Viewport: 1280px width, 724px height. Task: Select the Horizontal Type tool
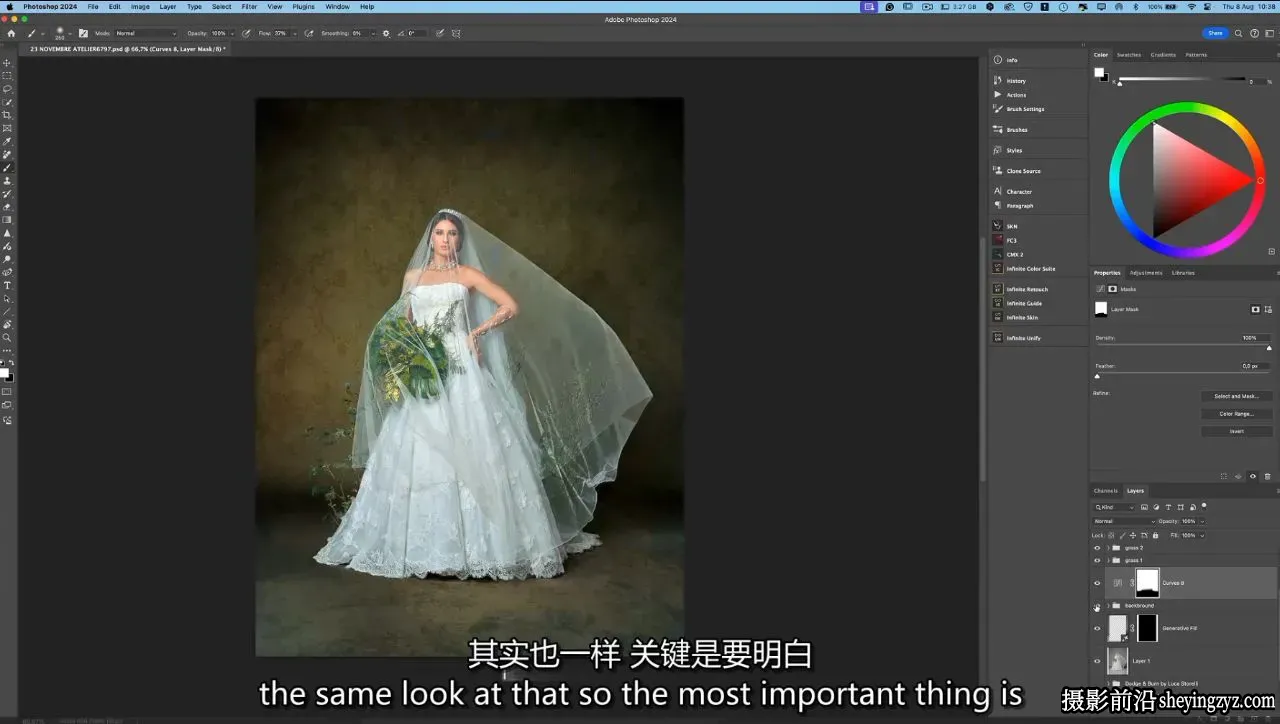point(7,286)
